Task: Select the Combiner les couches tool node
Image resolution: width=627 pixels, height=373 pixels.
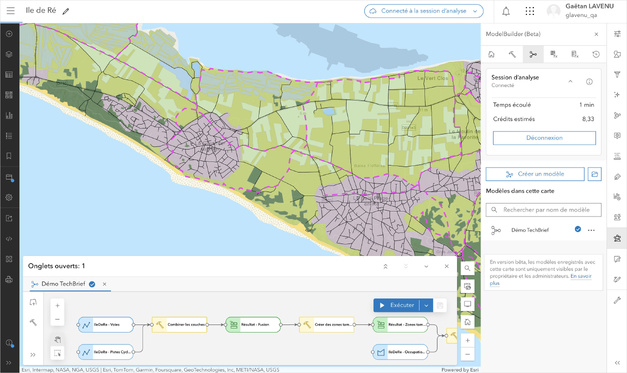Action: click(180, 325)
